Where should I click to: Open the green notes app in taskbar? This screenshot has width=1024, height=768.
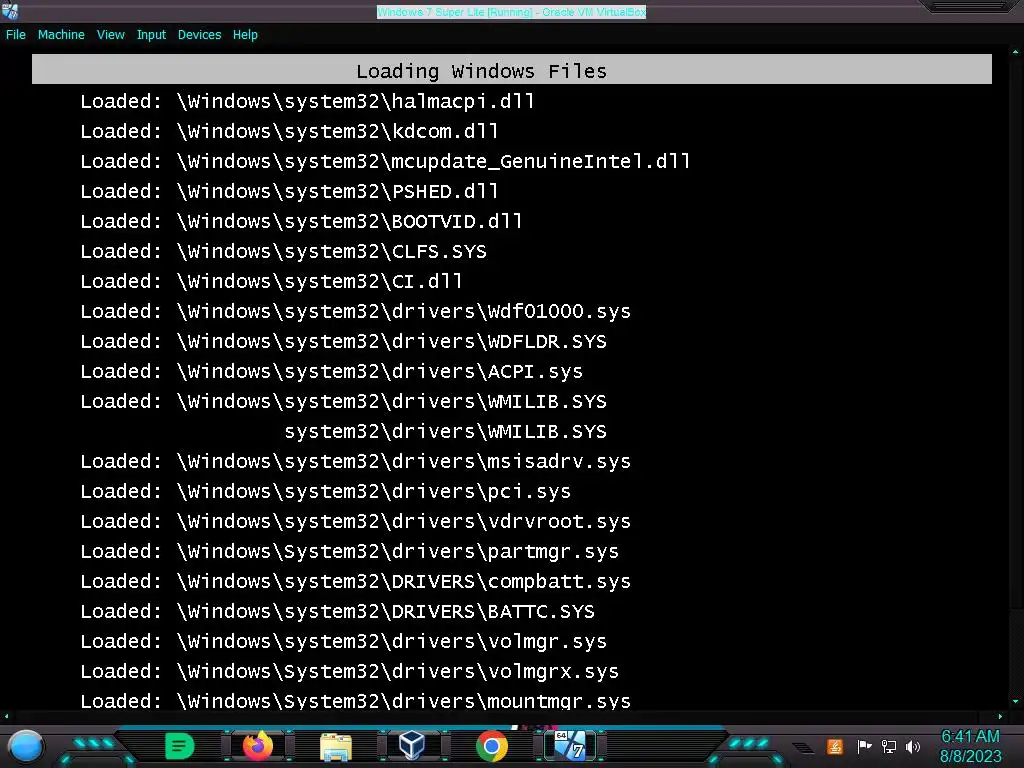(180, 746)
